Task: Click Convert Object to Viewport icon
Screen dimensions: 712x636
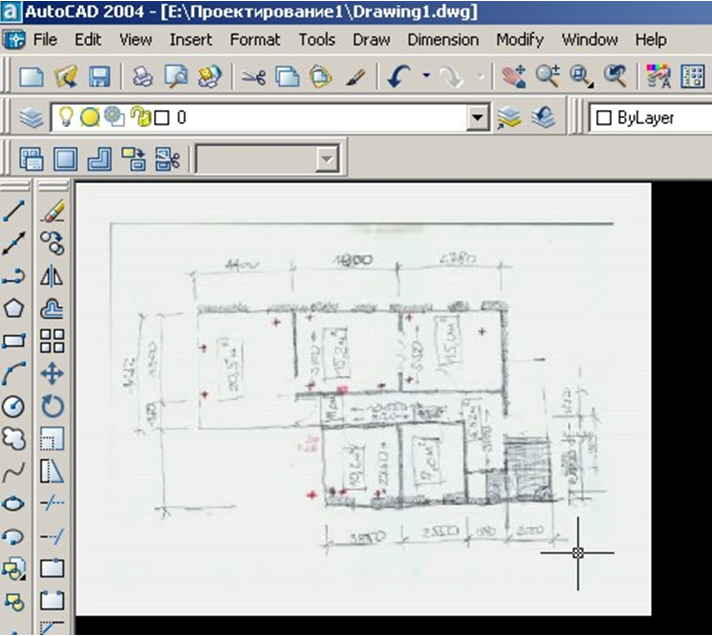Action: [x=134, y=159]
